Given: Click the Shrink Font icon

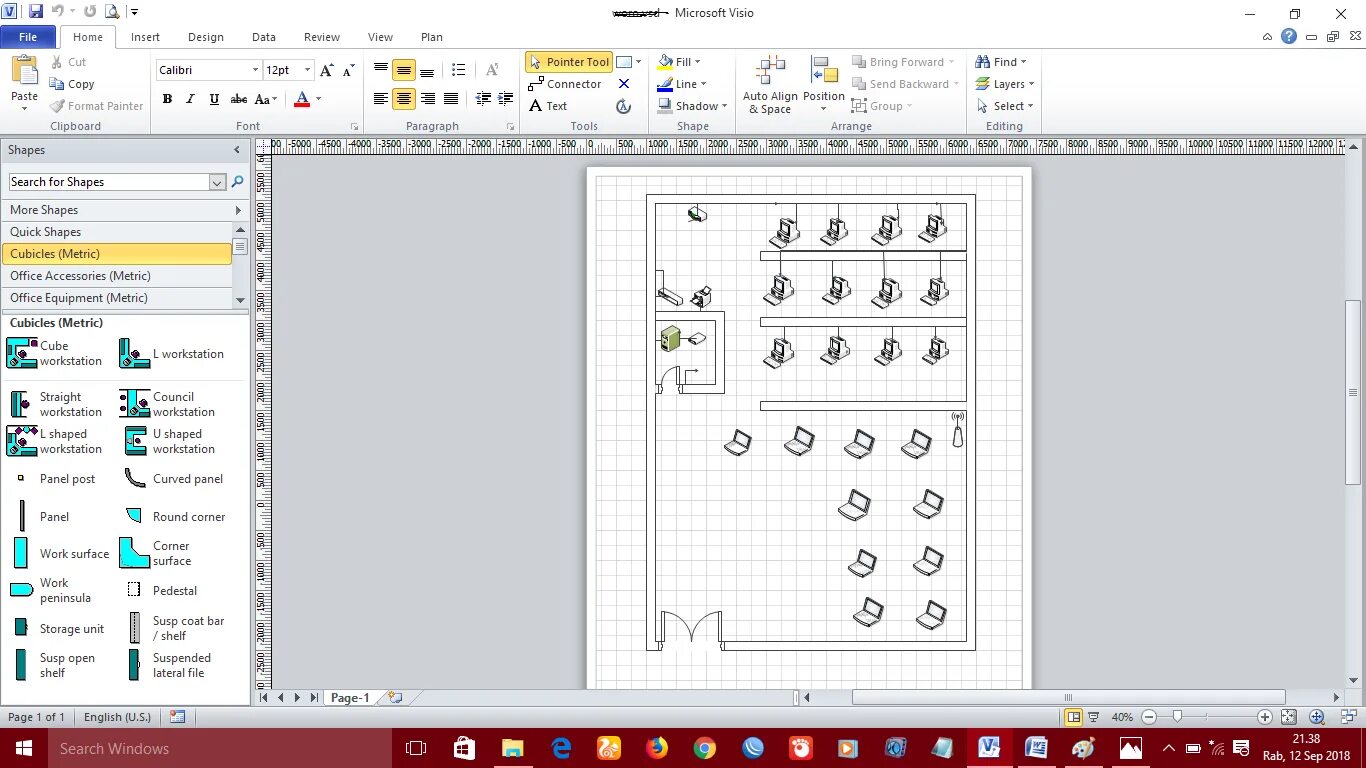Looking at the screenshot, I should click(x=348, y=70).
